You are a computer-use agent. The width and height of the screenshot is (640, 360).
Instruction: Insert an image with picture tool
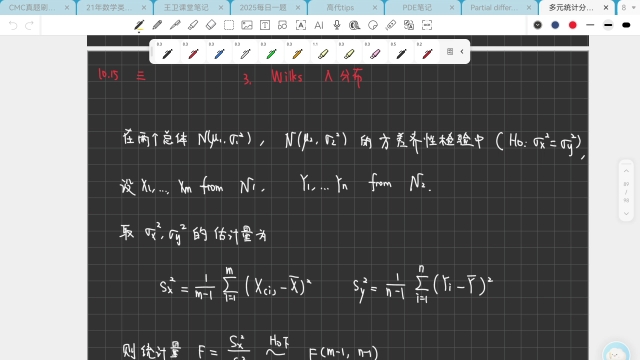[247, 25]
